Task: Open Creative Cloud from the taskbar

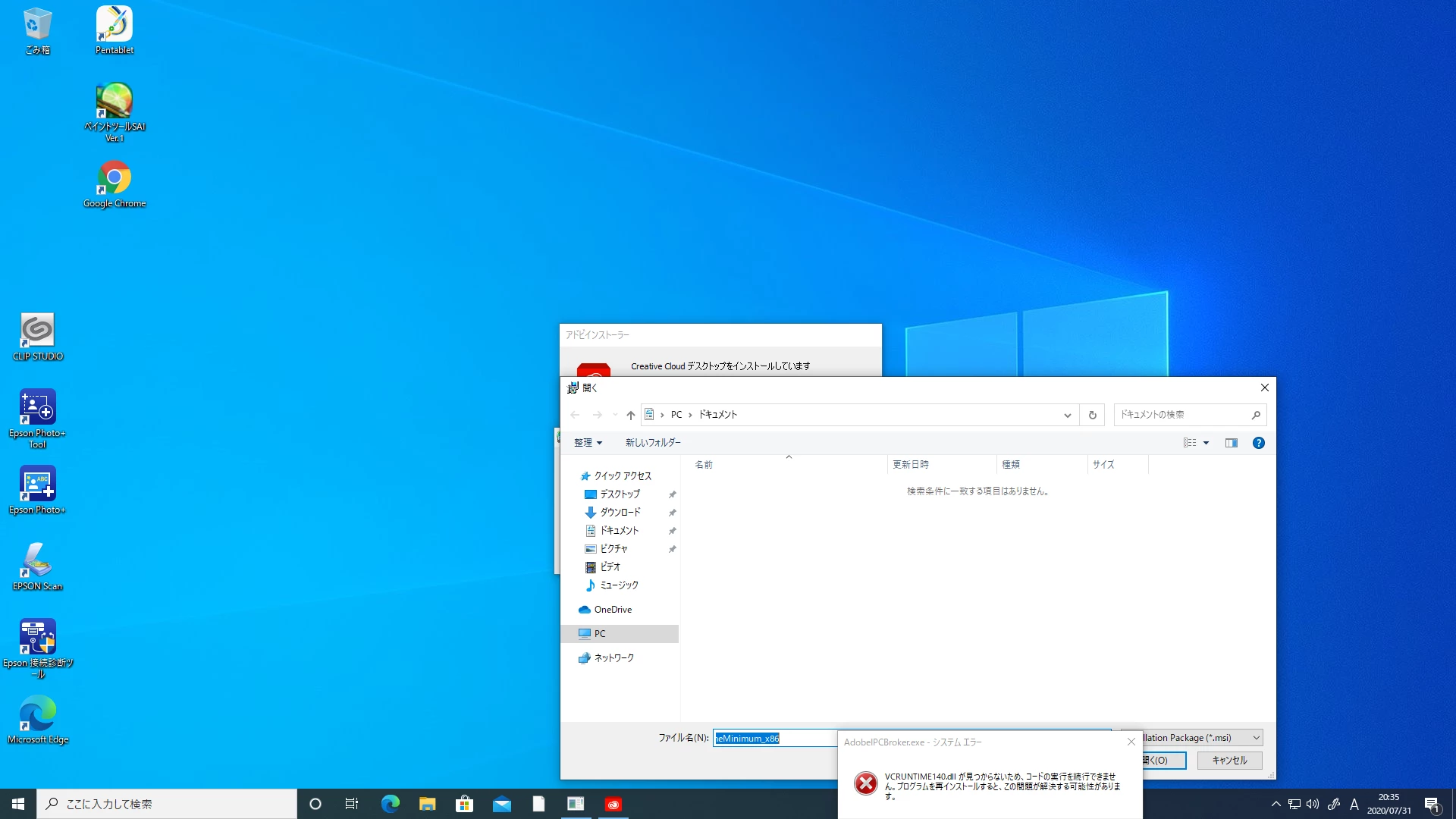Action: tap(613, 804)
